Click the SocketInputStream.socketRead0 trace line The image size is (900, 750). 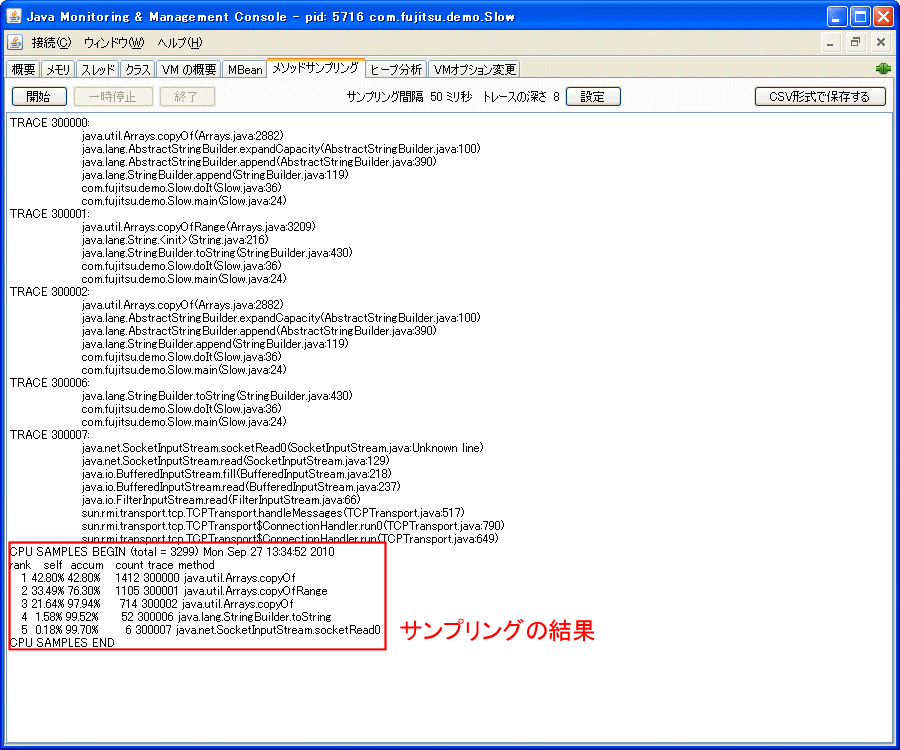282,448
